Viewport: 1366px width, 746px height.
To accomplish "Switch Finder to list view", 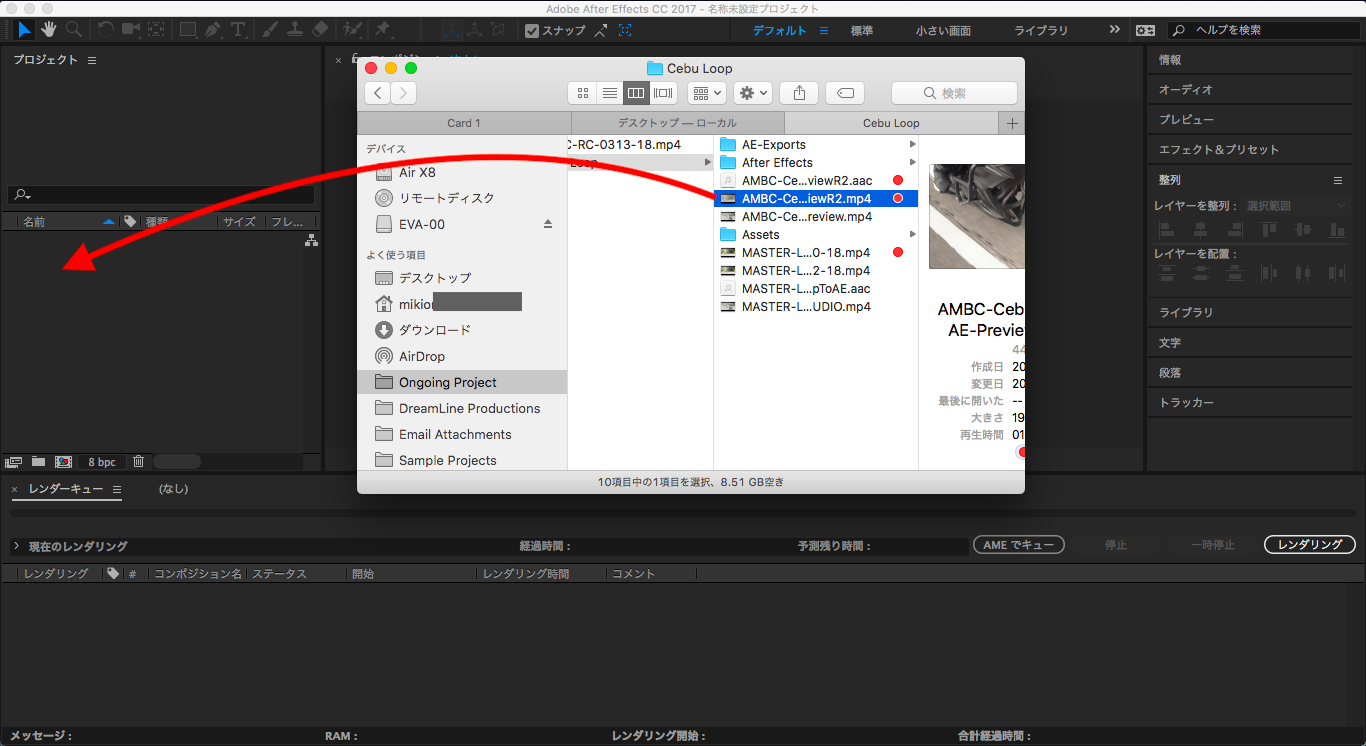I will tap(610, 93).
